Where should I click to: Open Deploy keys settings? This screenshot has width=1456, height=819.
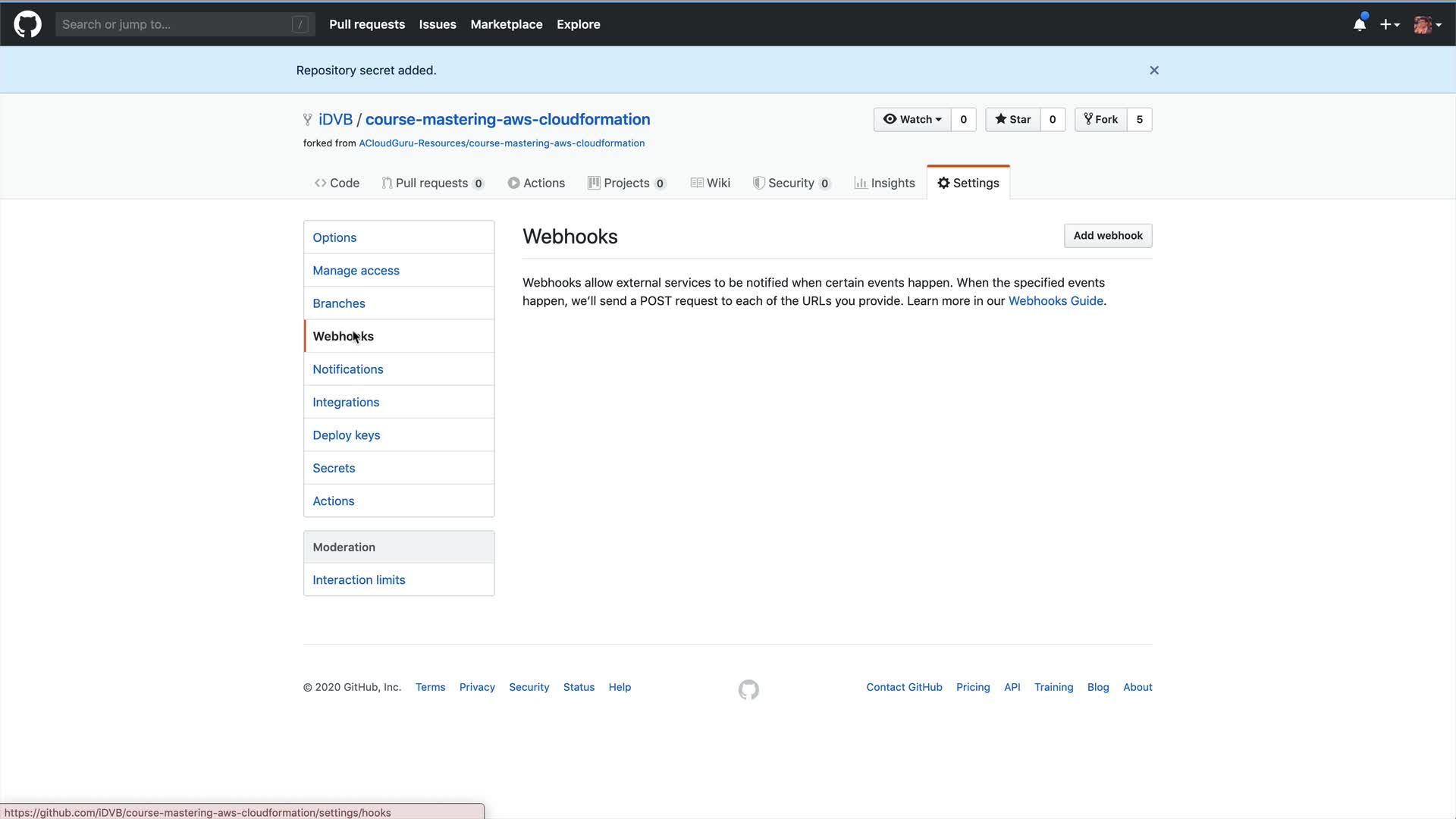point(346,435)
